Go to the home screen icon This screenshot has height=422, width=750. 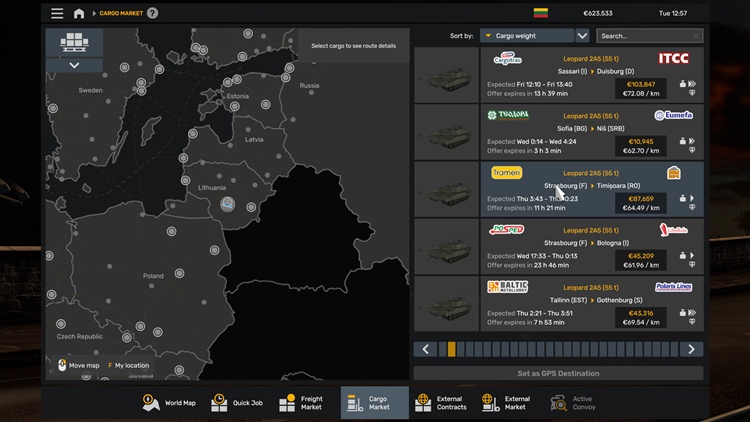(x=79, y=14)
